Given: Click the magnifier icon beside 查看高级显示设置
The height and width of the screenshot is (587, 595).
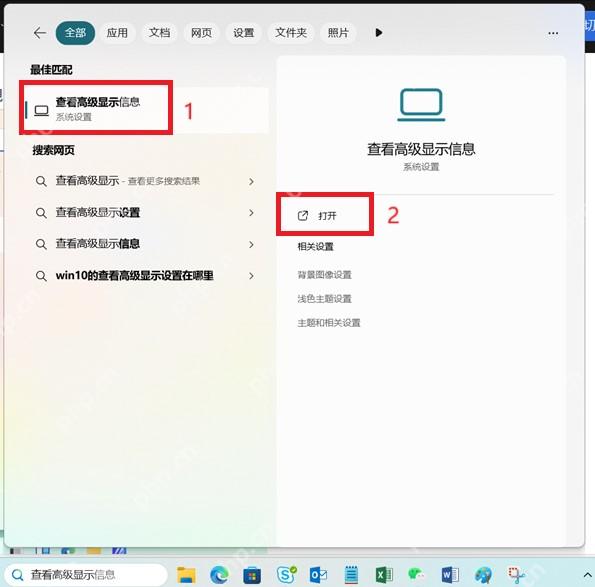Looking at the screenshot, I should point(41,213).
